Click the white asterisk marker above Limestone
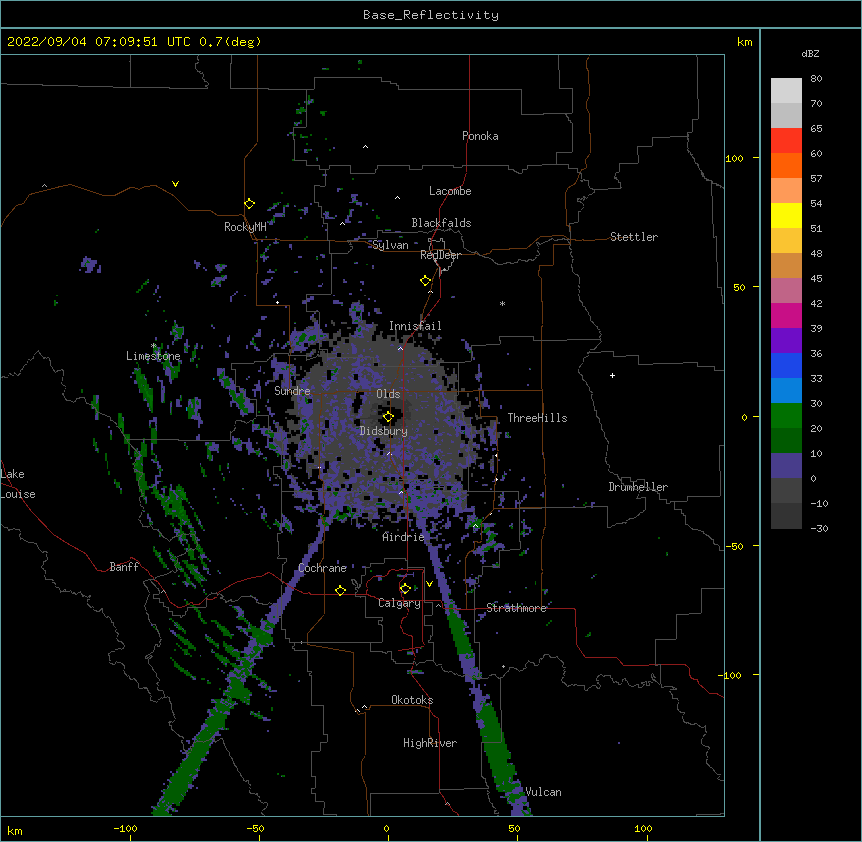The width and height of the screenshot is (862, 842). [x=154, y=346]
